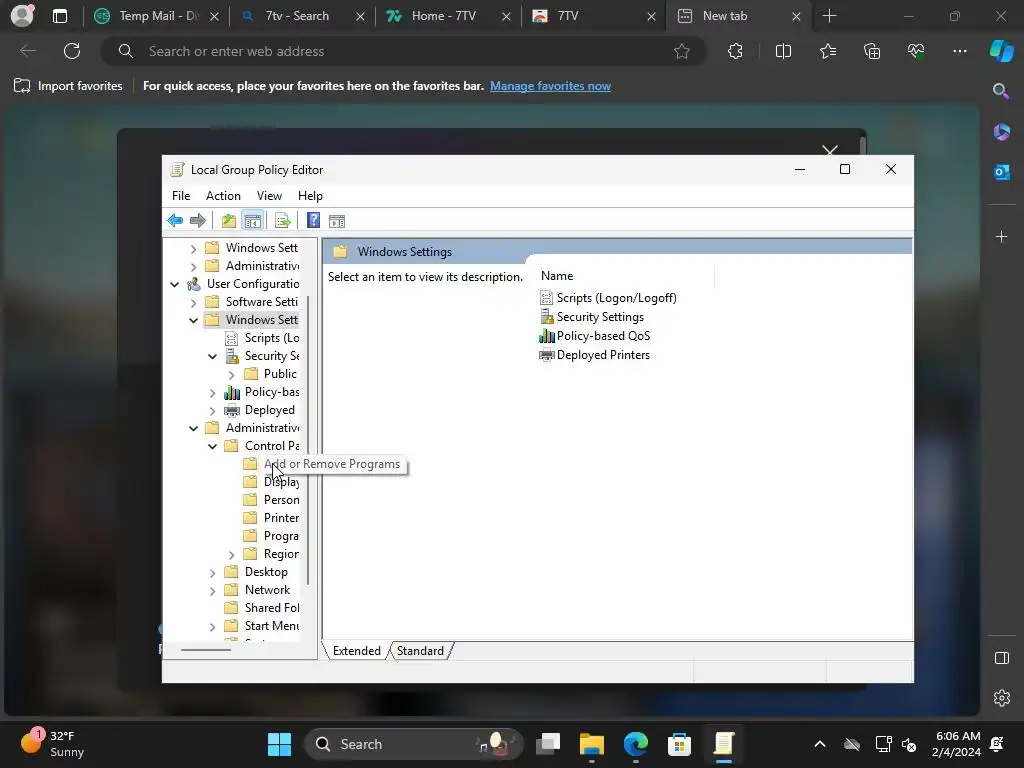Expand the Start Menu tree node
Image resolution: width=1024 pixels, height=768 pixels.
coord(212,626)
